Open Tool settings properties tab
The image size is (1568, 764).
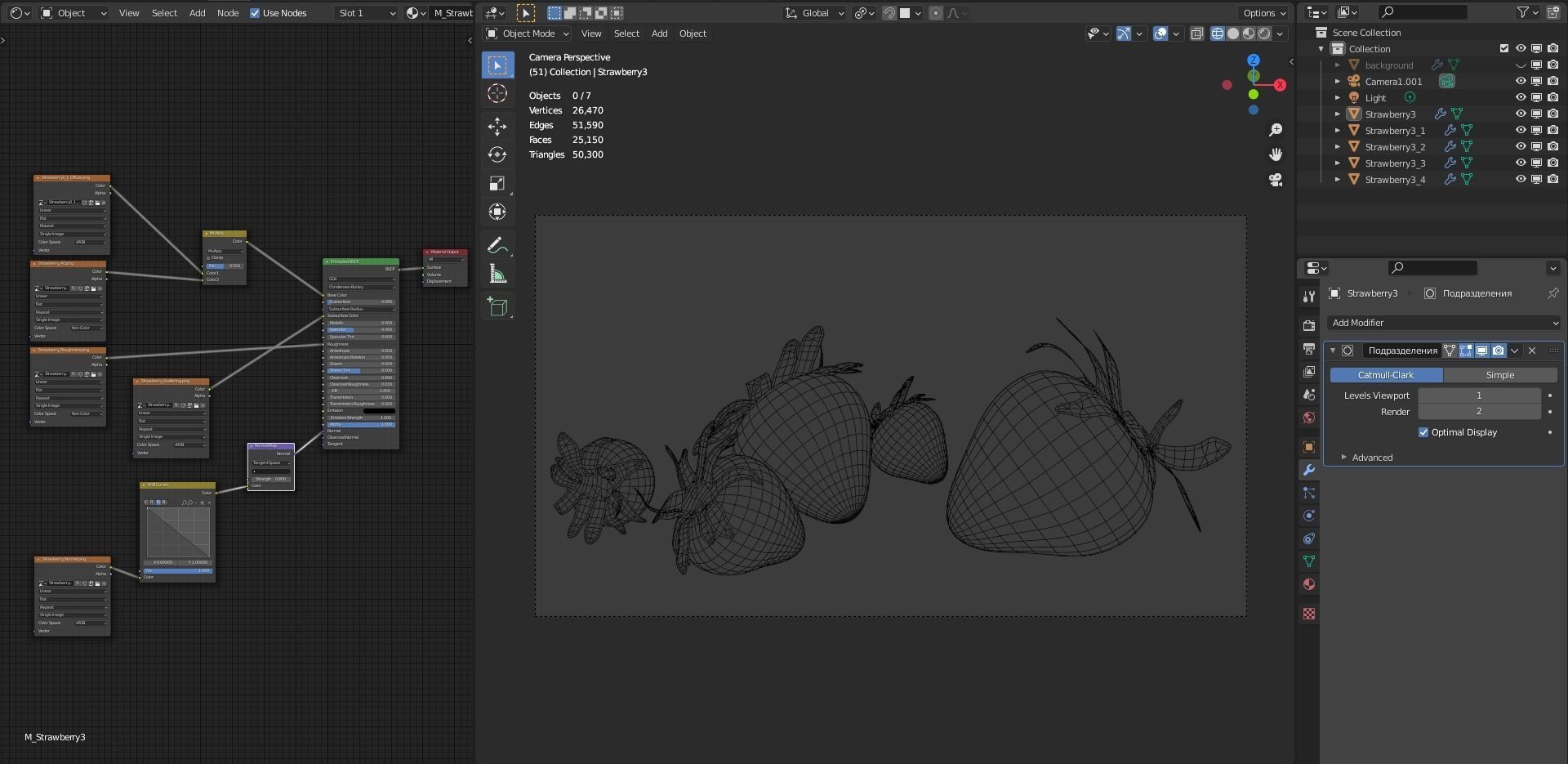pyautogui.click(x=1309, y=297)
